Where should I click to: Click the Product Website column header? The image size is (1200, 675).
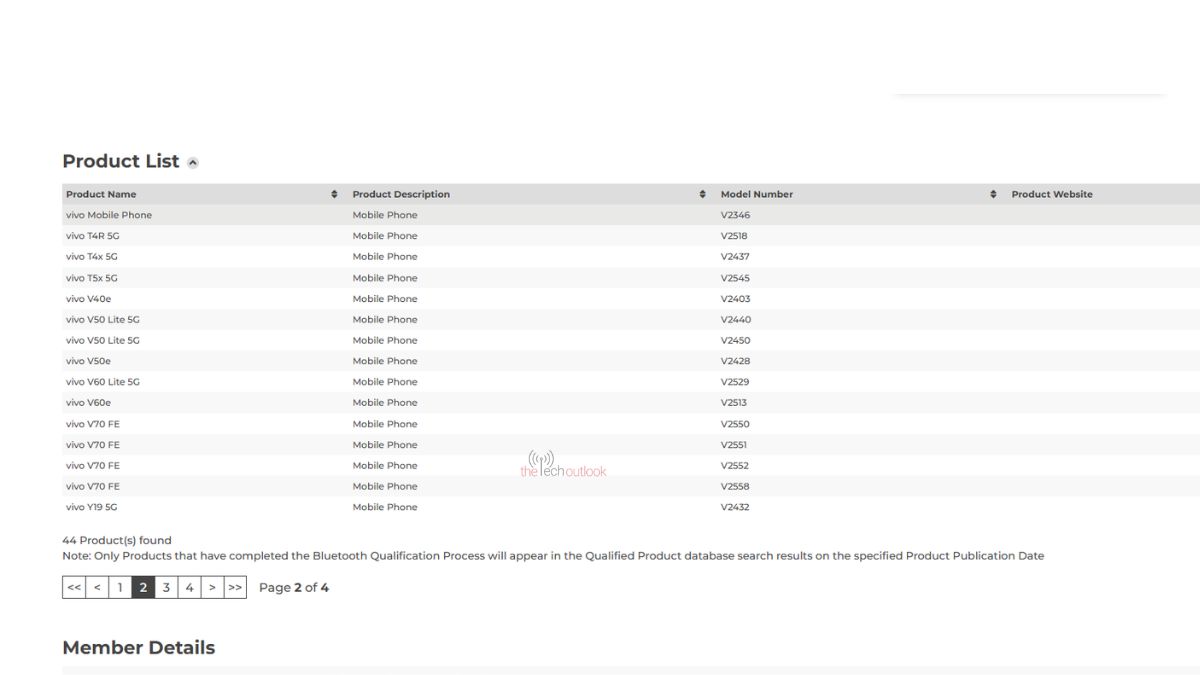click(1051, 194)
